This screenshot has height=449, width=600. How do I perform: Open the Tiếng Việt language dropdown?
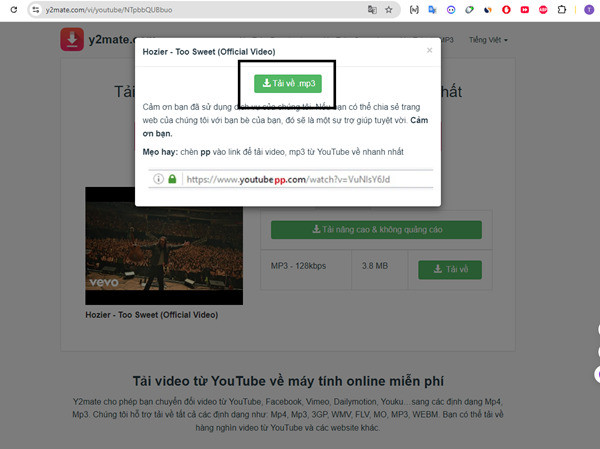pyautogui.click(x=488, y=40)
